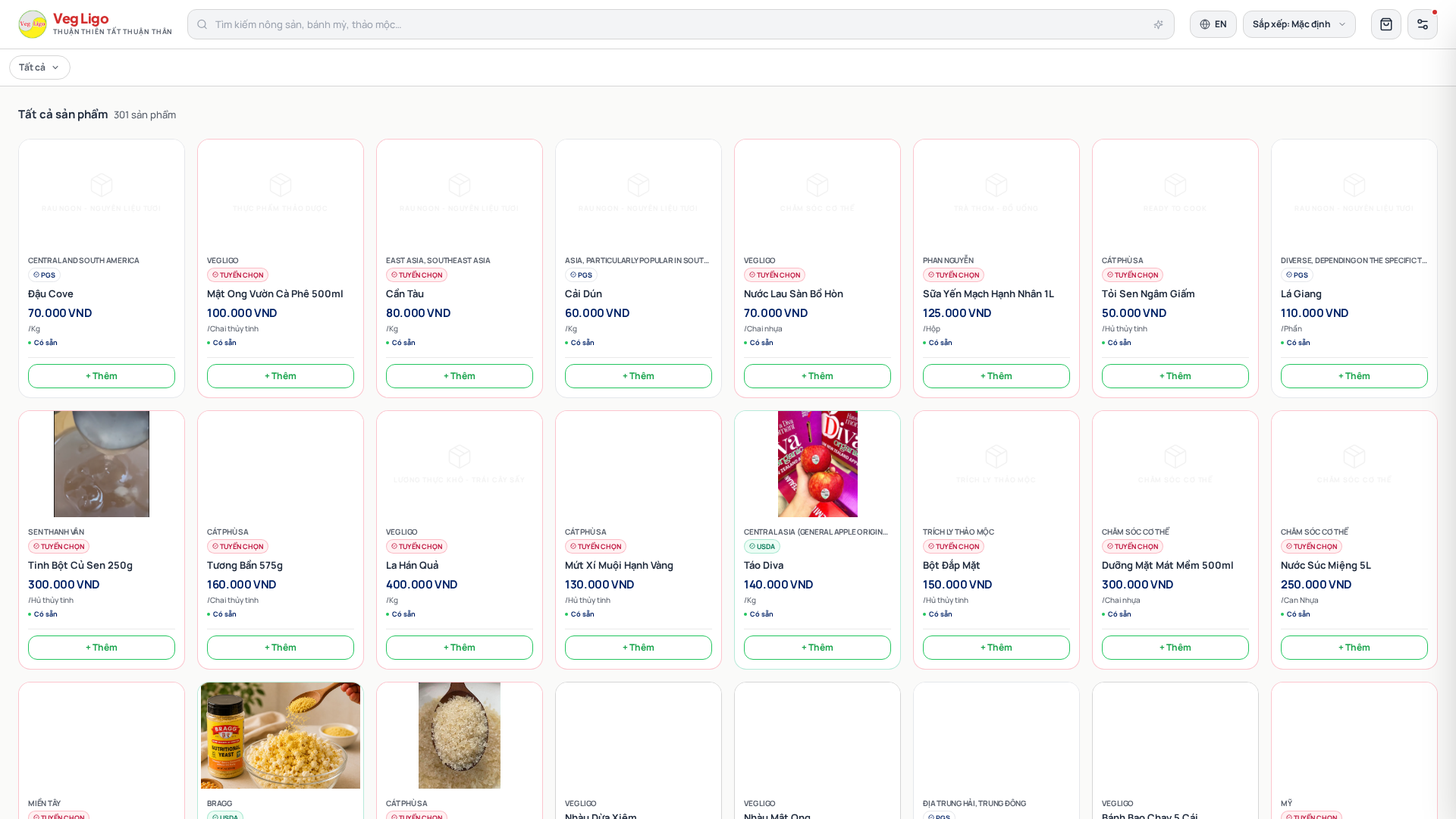
Task: Click Tuyển Chọn badge on Cần Tàu
Action: click(x=416, y=275)
